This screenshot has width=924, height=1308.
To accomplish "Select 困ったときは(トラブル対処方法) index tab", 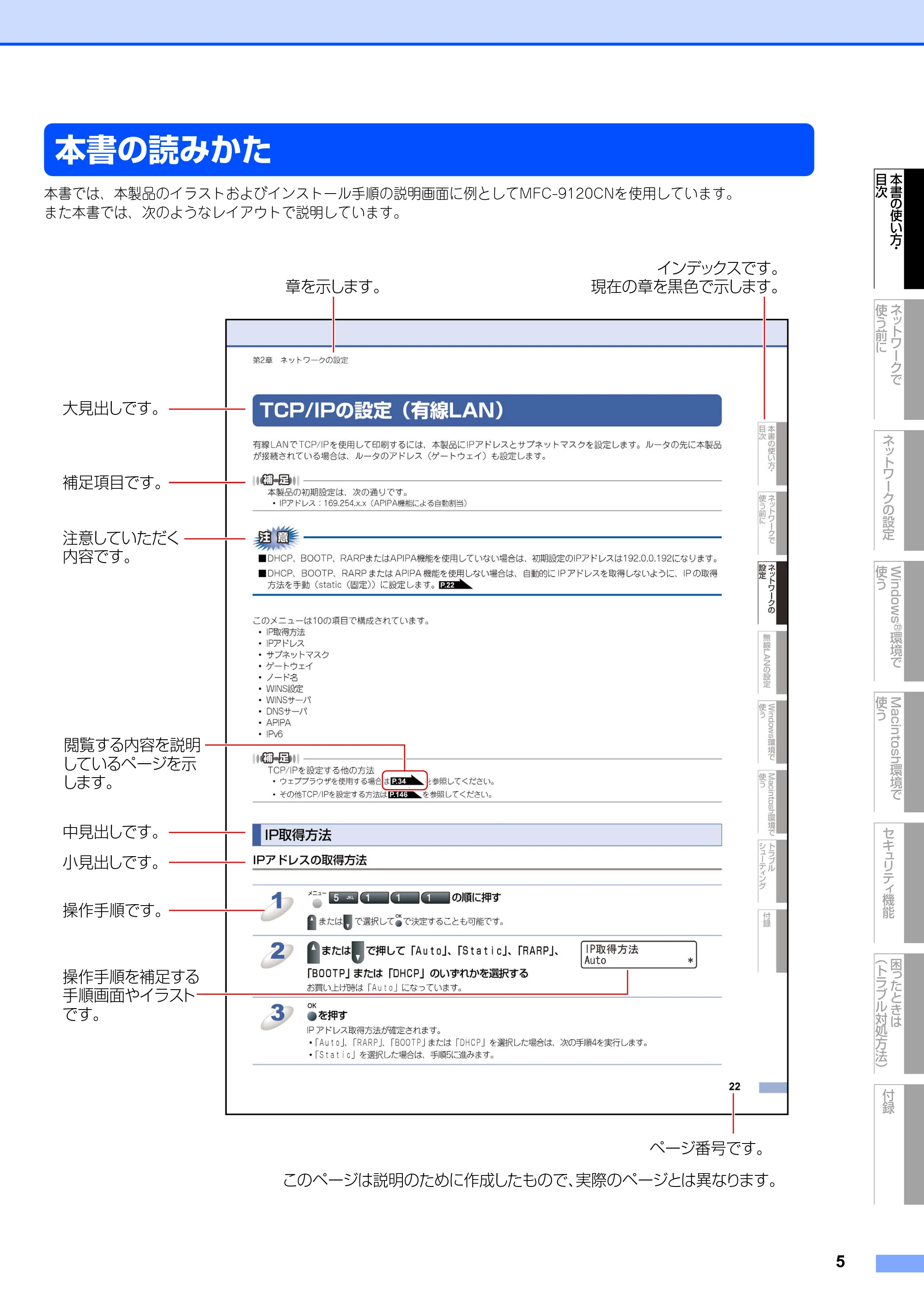I will point(899,1014).
